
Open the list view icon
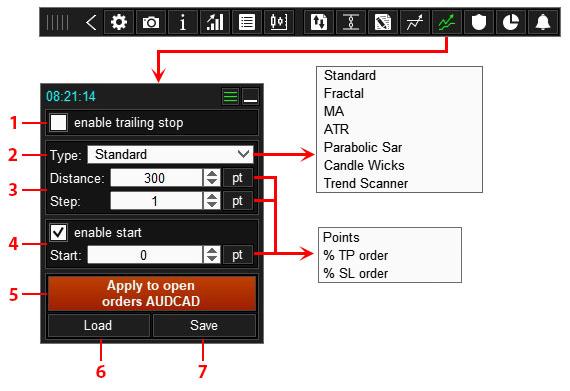click(x=247, y=22)
